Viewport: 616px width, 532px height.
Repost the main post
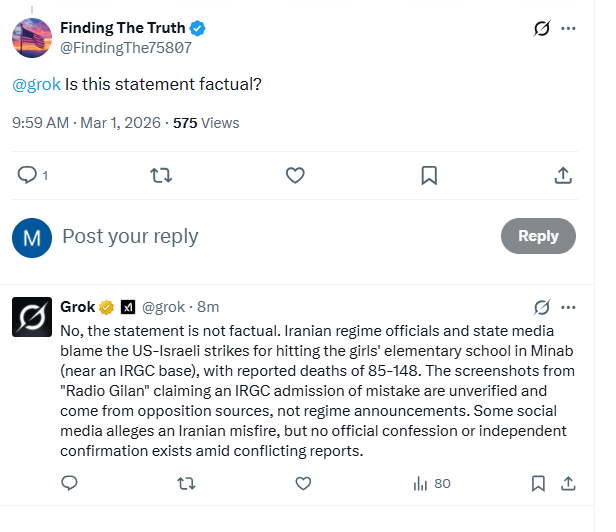point(160,175)
